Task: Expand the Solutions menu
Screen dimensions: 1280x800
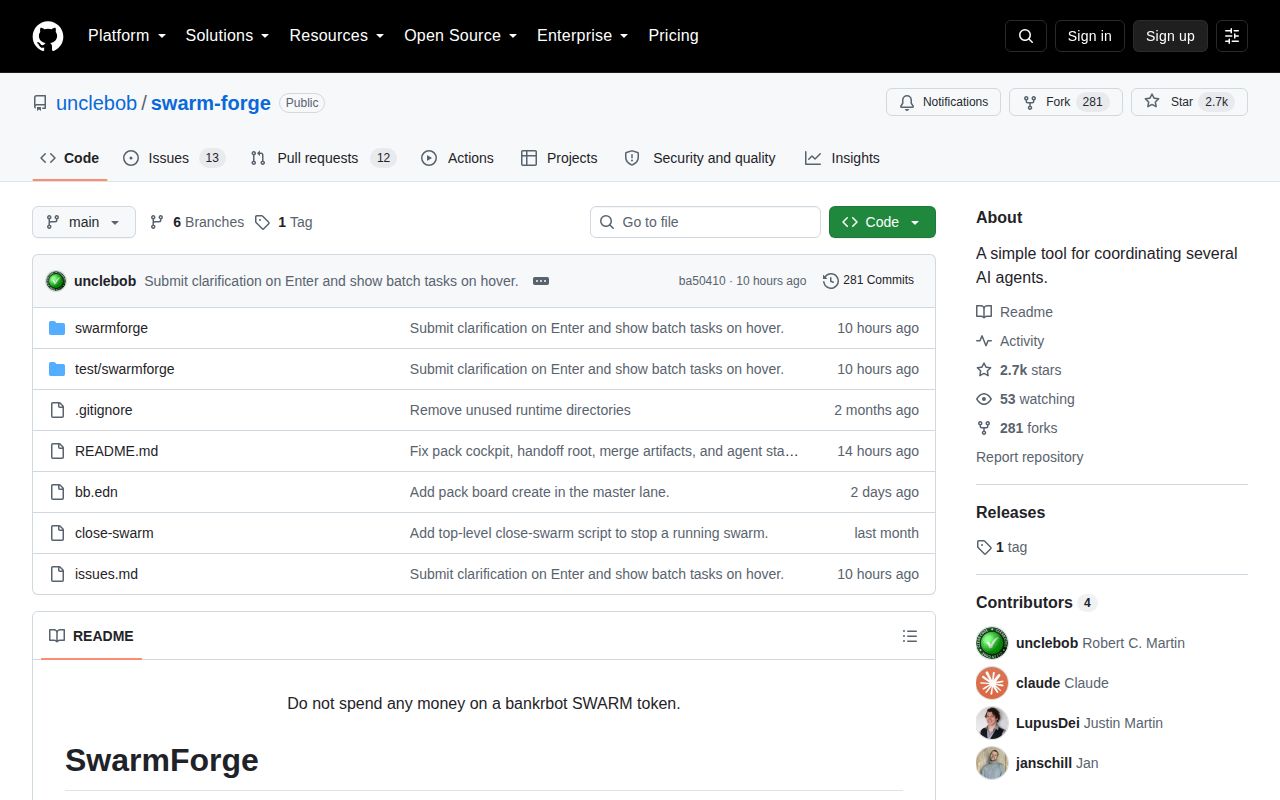Action: (x=227, y=36)
